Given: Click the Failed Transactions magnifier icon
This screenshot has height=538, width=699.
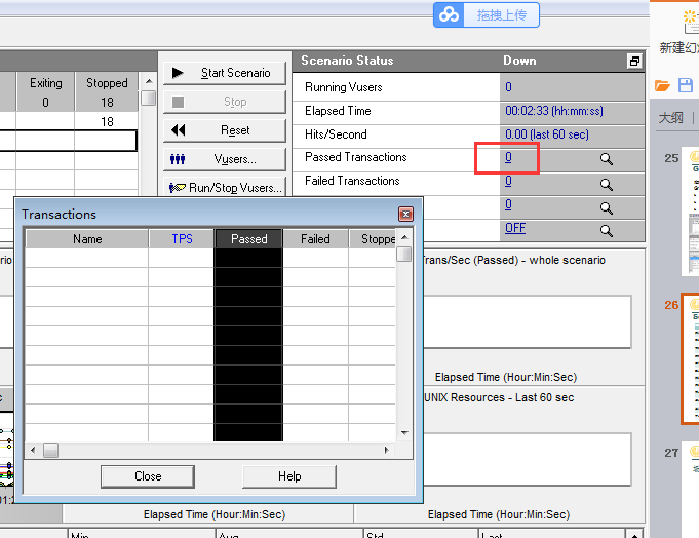Looking at the screenshot, I should (x=606, y=184).
